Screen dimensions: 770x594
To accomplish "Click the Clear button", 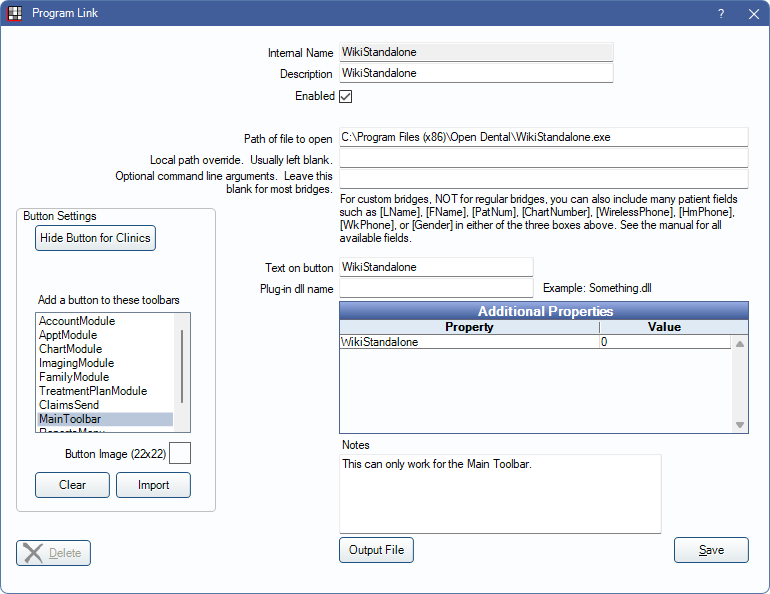I will (72, 485).
